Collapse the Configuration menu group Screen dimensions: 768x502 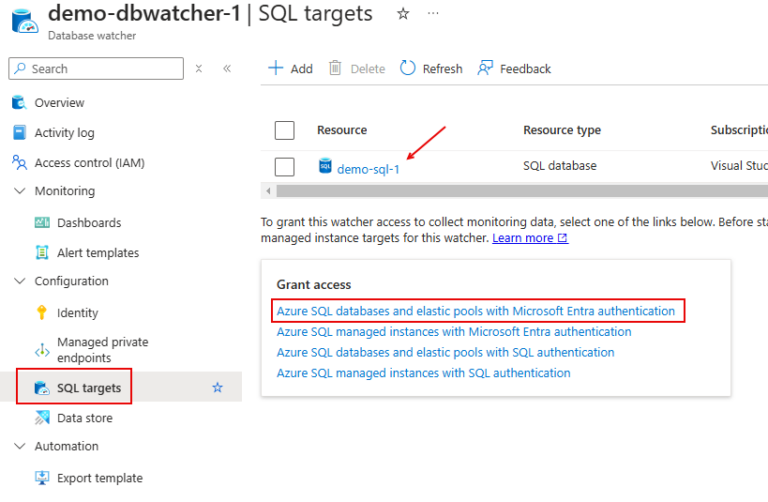pyautogui.click(x=19, y=281)
